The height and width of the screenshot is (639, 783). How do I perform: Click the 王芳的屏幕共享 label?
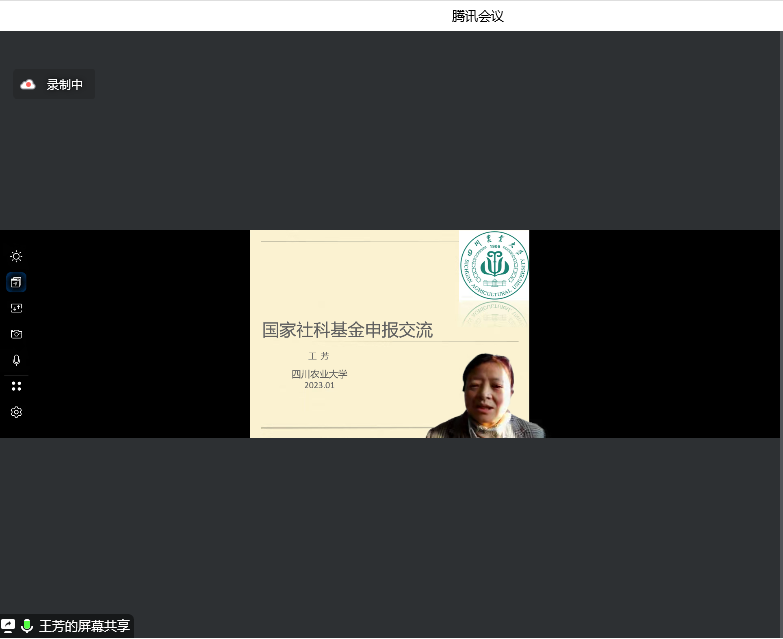pyautogui.click(x=84, y=626)
